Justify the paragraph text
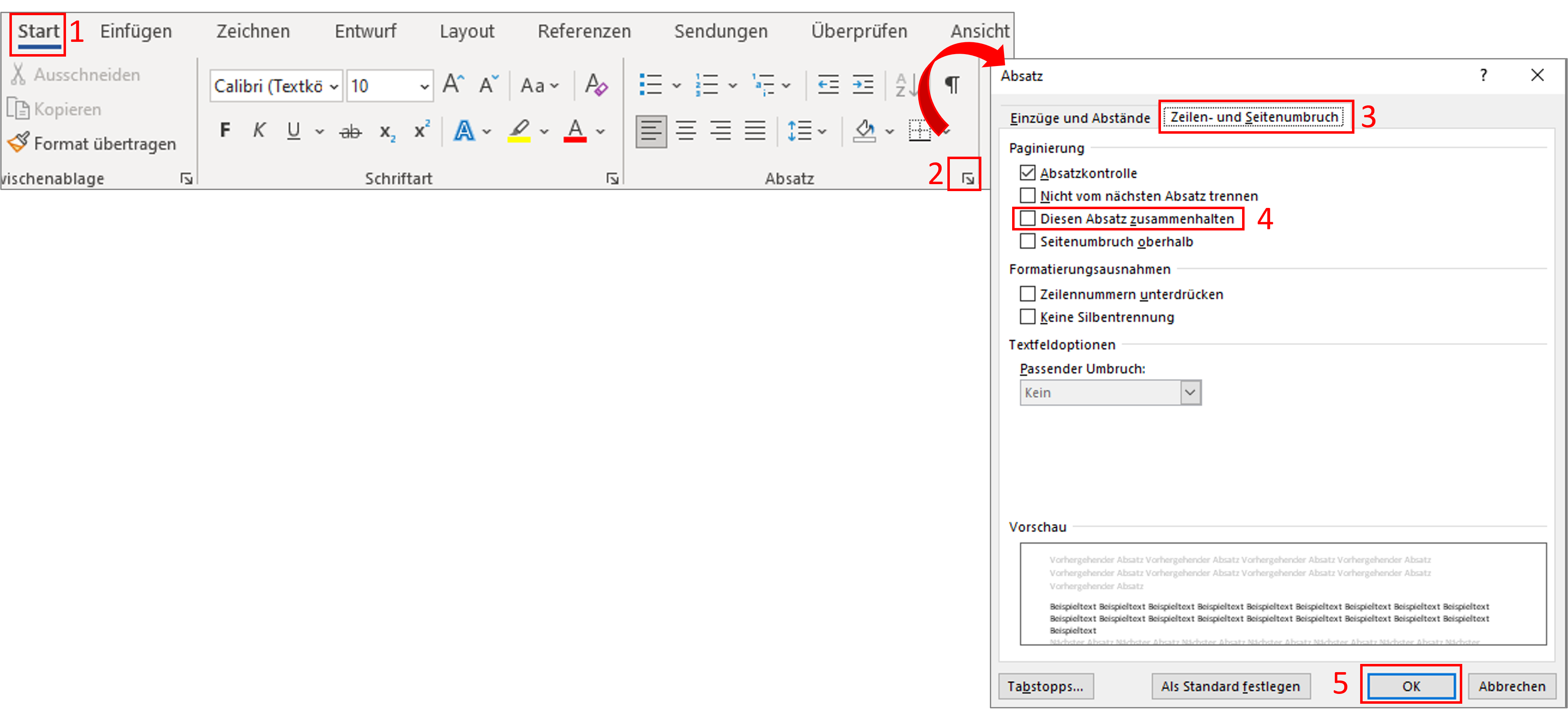 (756, 130)
